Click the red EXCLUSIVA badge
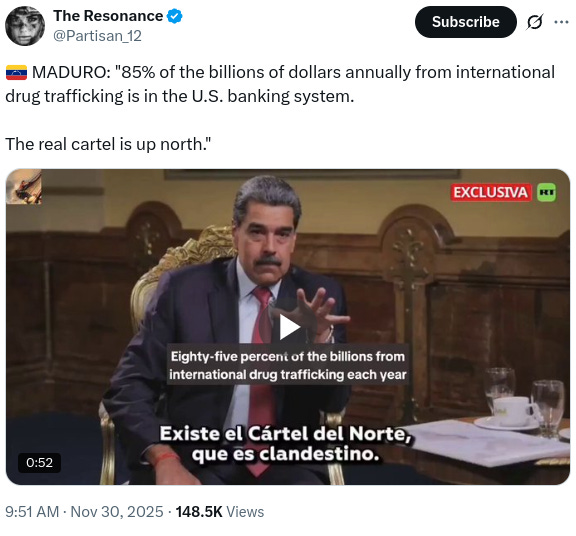 [x=491, y=193]
